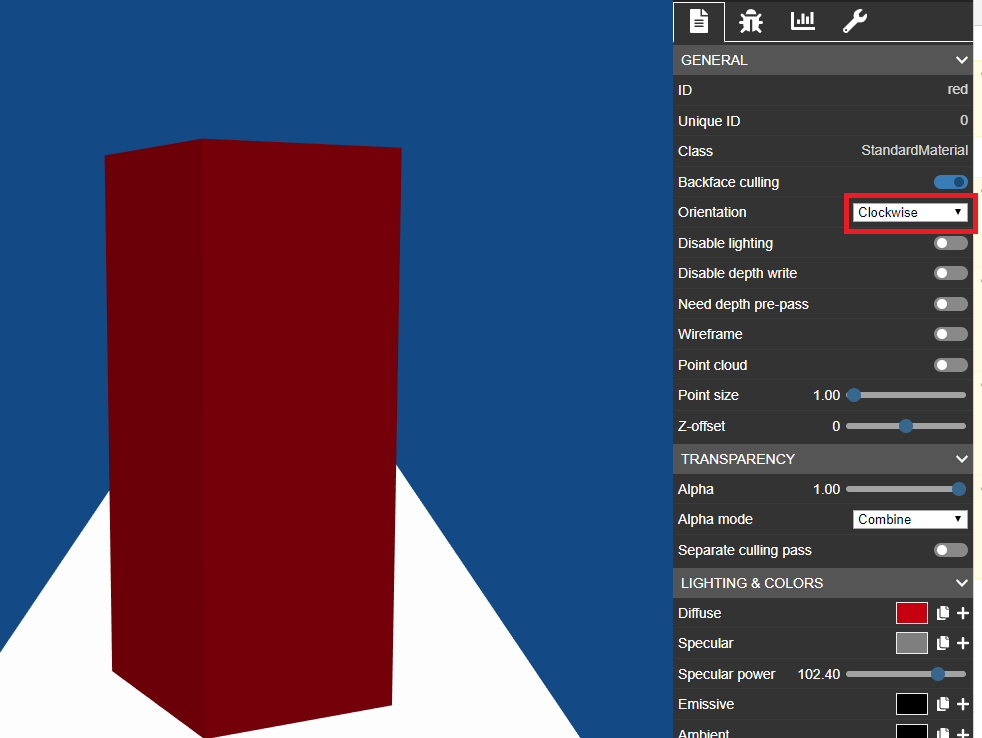This screenshot has height=738, width=982.
Task: Expand the Diffuse color plus icon
Action: (963, 613)
